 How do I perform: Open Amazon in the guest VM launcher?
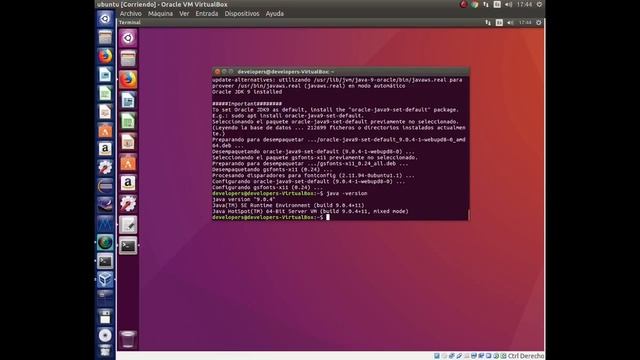coord(128,183)
